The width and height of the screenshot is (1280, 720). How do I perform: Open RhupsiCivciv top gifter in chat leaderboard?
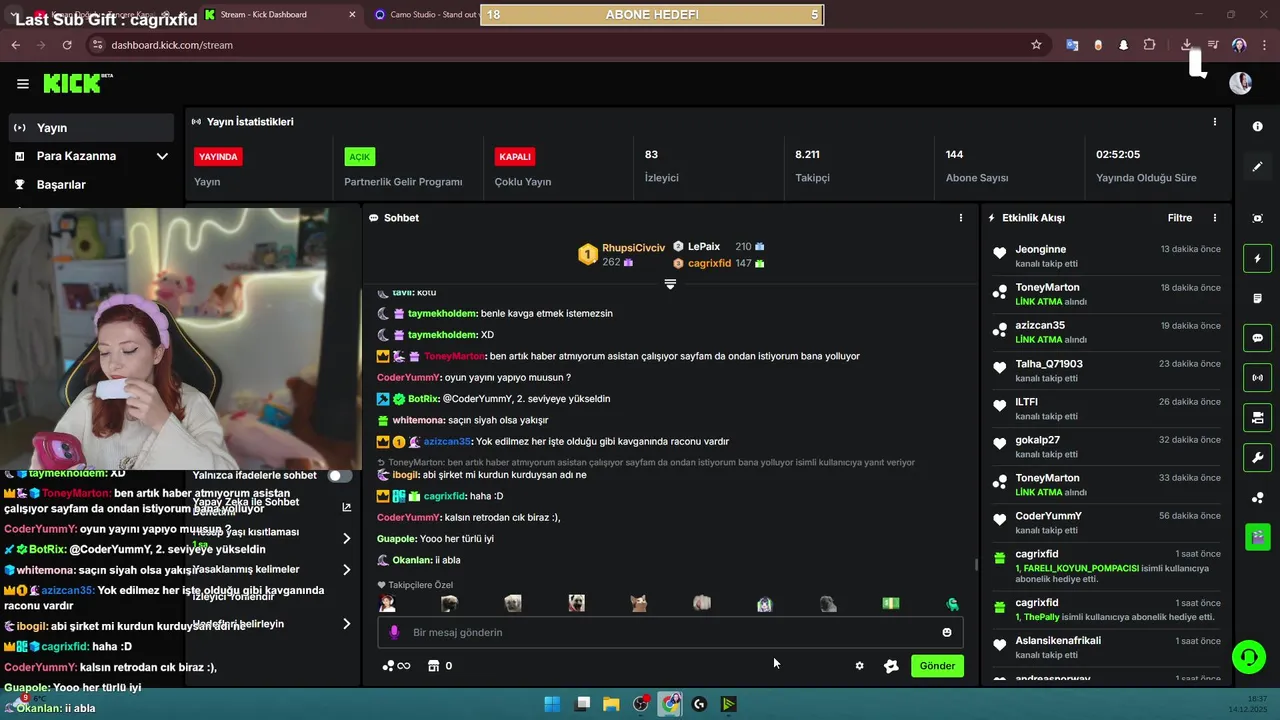click(633, 248)
